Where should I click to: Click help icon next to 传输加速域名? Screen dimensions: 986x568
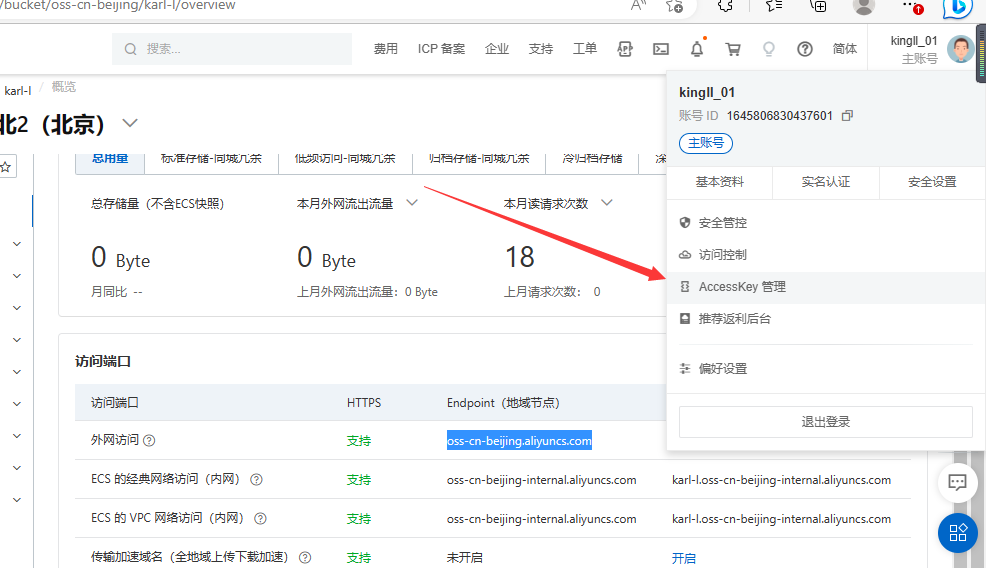click(x=305, y=557)
